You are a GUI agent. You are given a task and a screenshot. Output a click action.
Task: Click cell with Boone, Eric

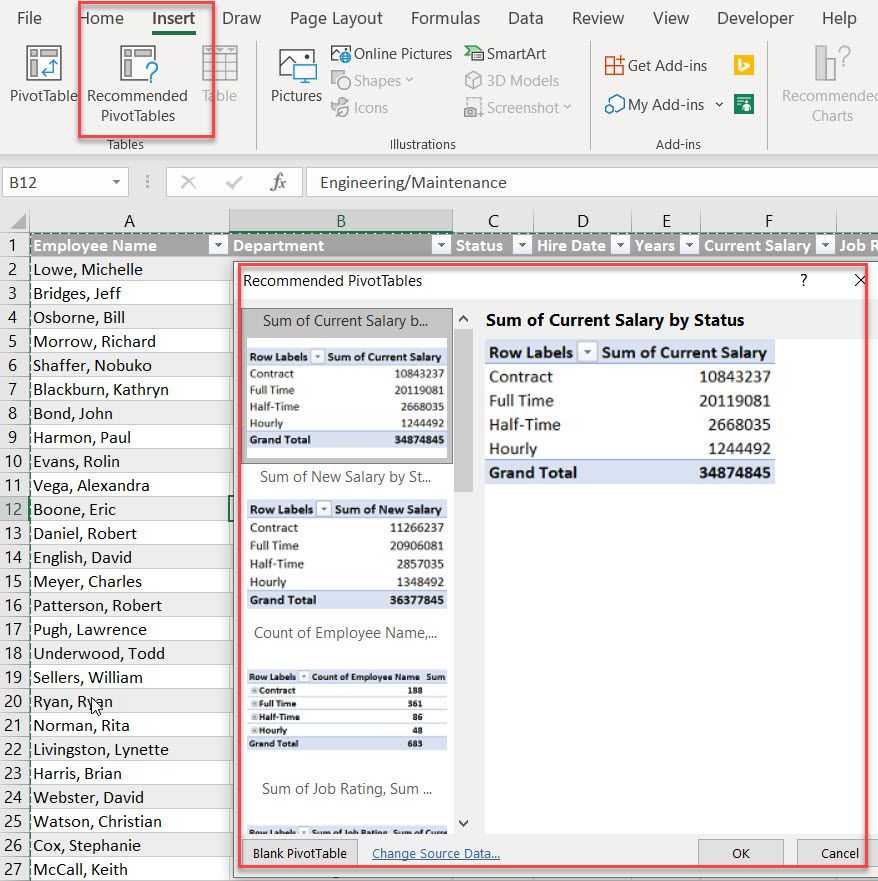click(x=130, y=509)
